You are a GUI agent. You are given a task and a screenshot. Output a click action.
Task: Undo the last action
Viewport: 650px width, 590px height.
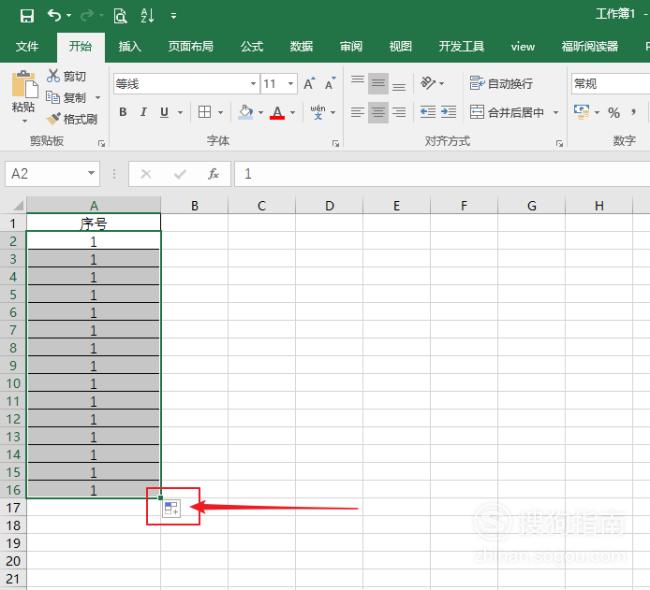pos(54,16)
